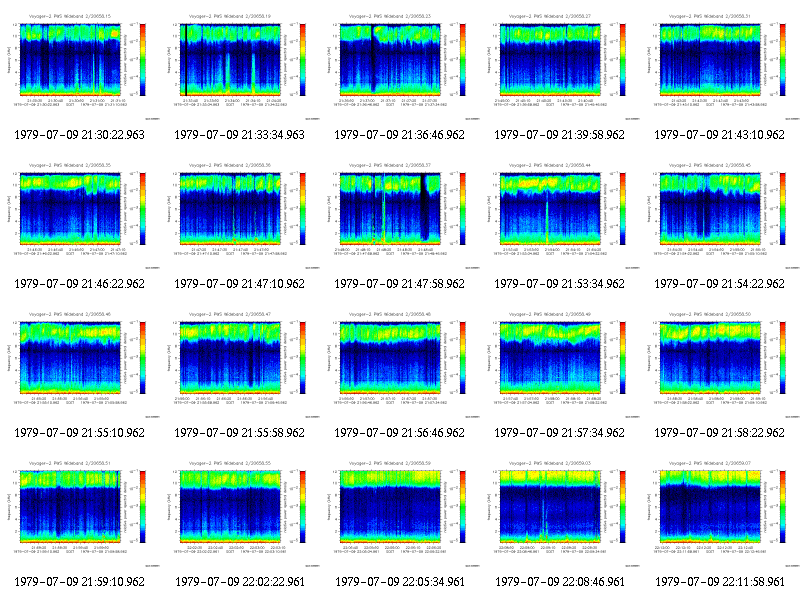800x596 pixels.
Task: Click caption 1979-07-09 22:08:46.961
Action: click(x=560, y=582)
